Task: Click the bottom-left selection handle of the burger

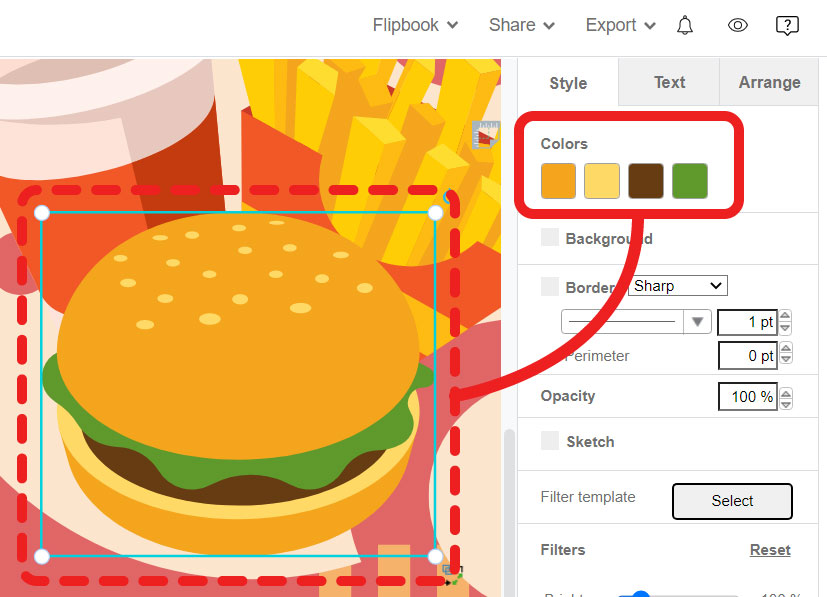Action: (x=42, y=556)
